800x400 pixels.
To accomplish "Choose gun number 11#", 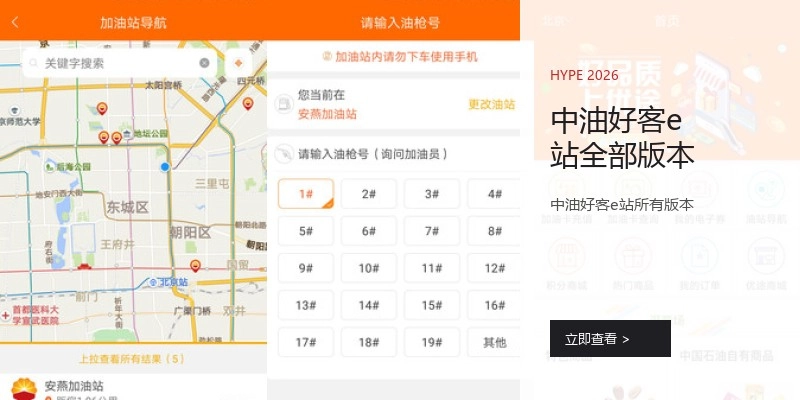I will coord(432,268).
